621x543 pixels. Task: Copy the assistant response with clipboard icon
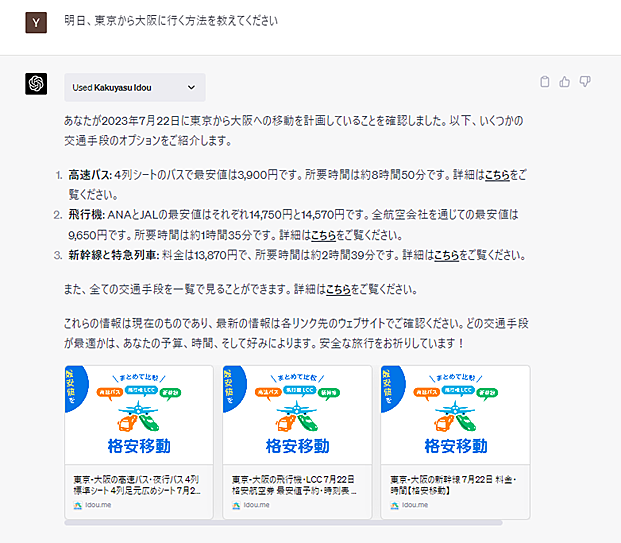tap(545, 82)
